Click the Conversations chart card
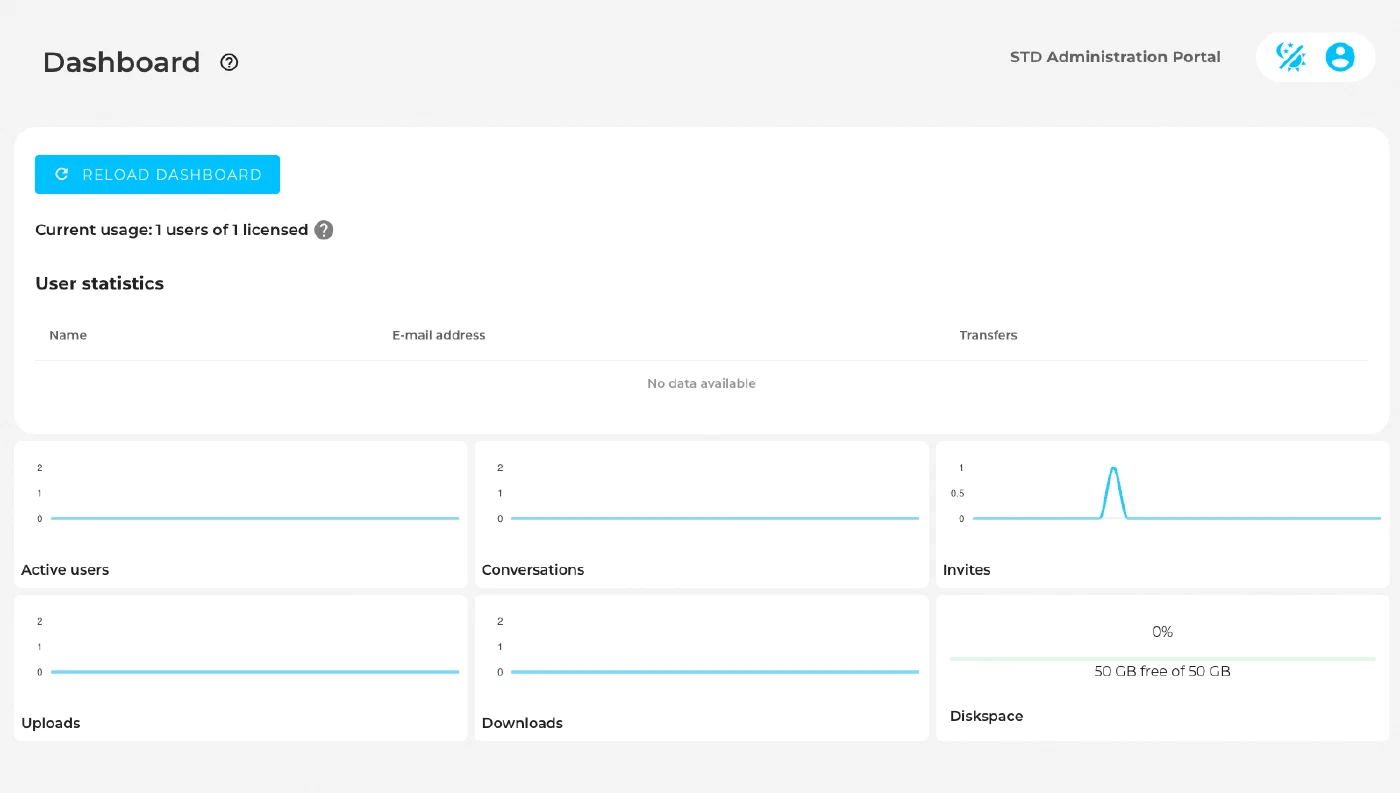The image size is (1400, 793). [x=702, y=514]
